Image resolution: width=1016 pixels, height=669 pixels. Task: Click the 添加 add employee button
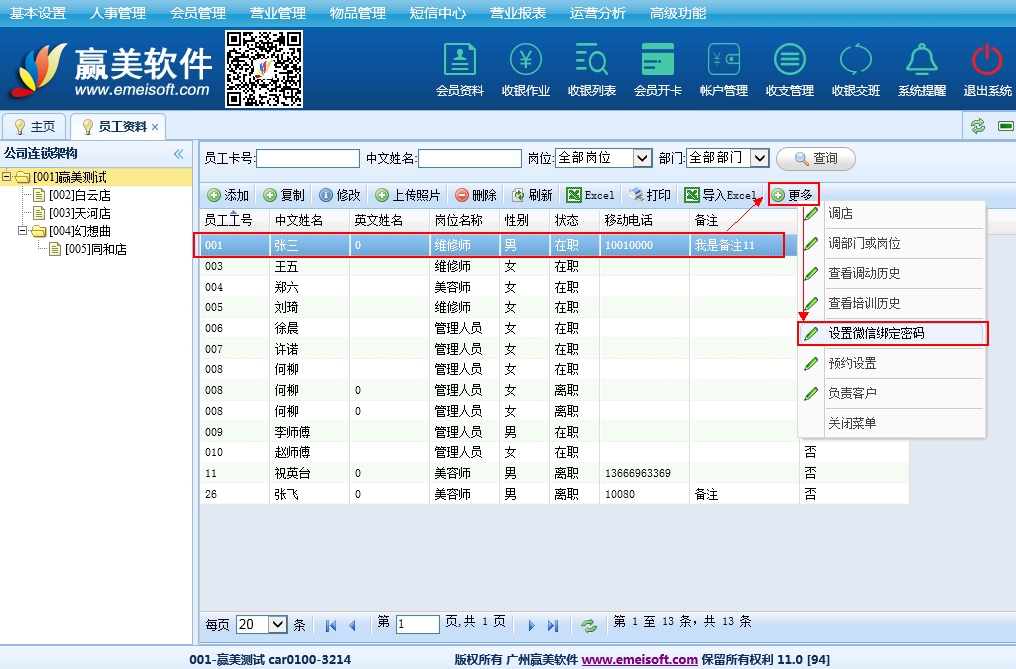(x=228, y=195)
